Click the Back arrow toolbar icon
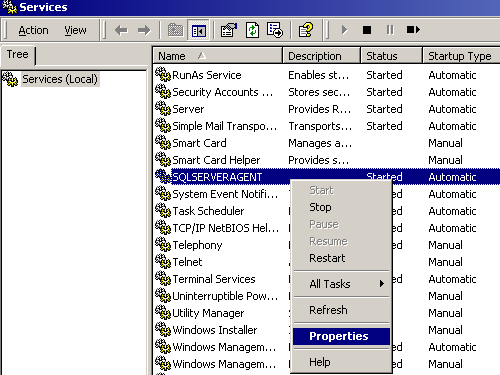The image size is (500, 375). [121, 30]
